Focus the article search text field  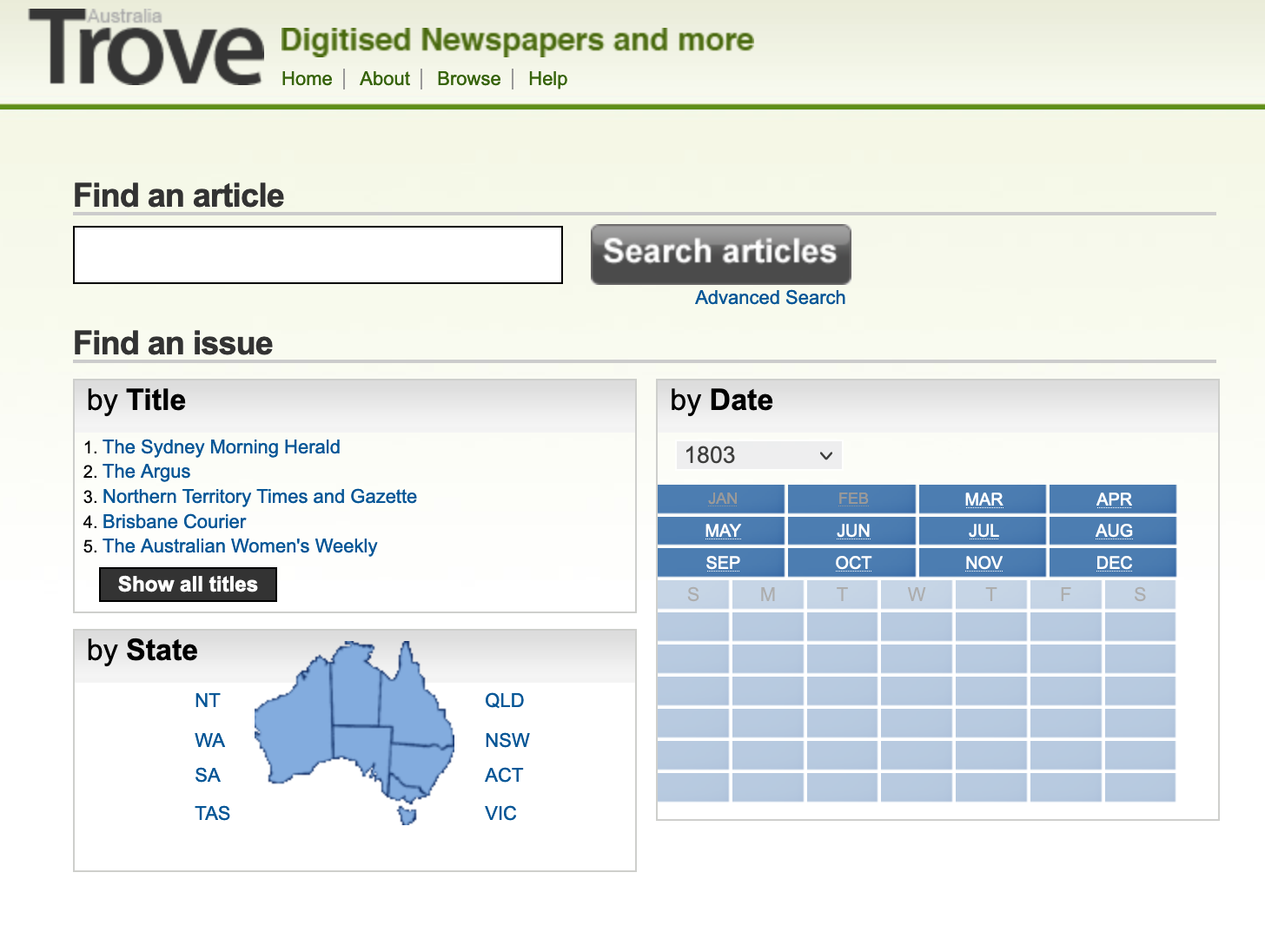(x=318, y=255)
